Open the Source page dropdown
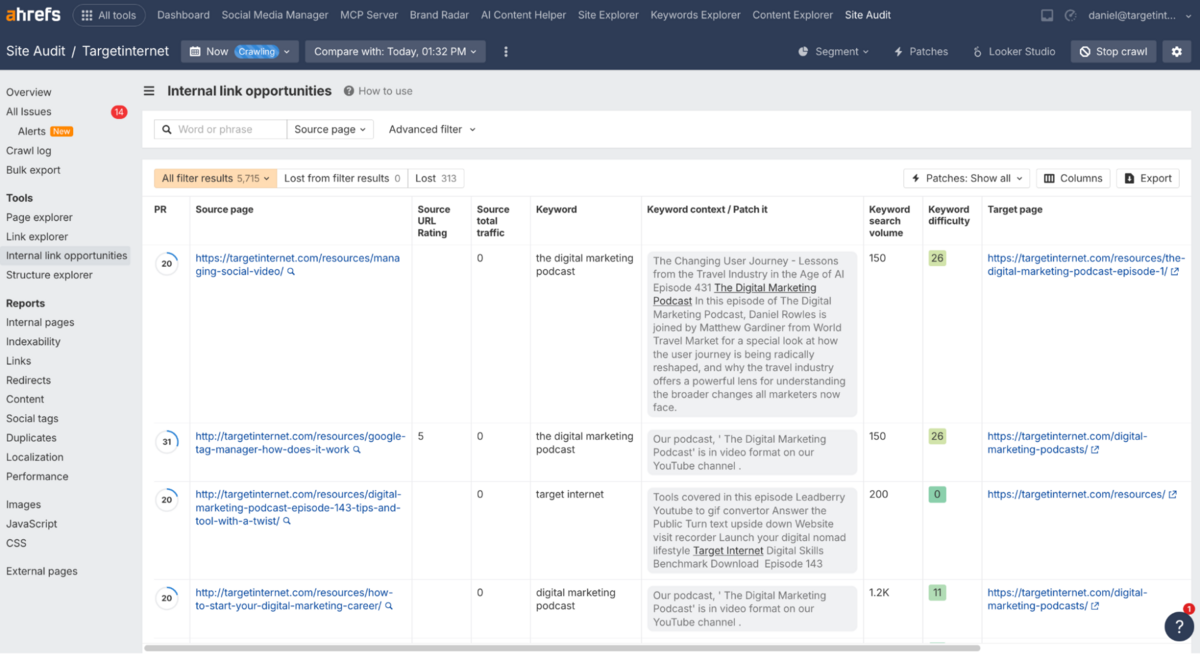This screenshot has height=654, width=1200. (x=330, y=129)
